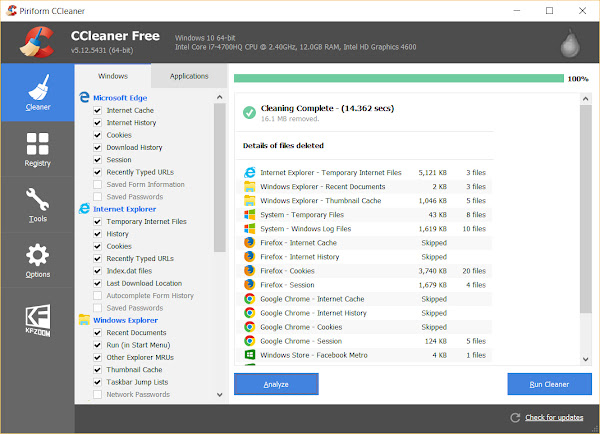
Task: Click the System Windows Log Files icon
Action: pos(249,229)
